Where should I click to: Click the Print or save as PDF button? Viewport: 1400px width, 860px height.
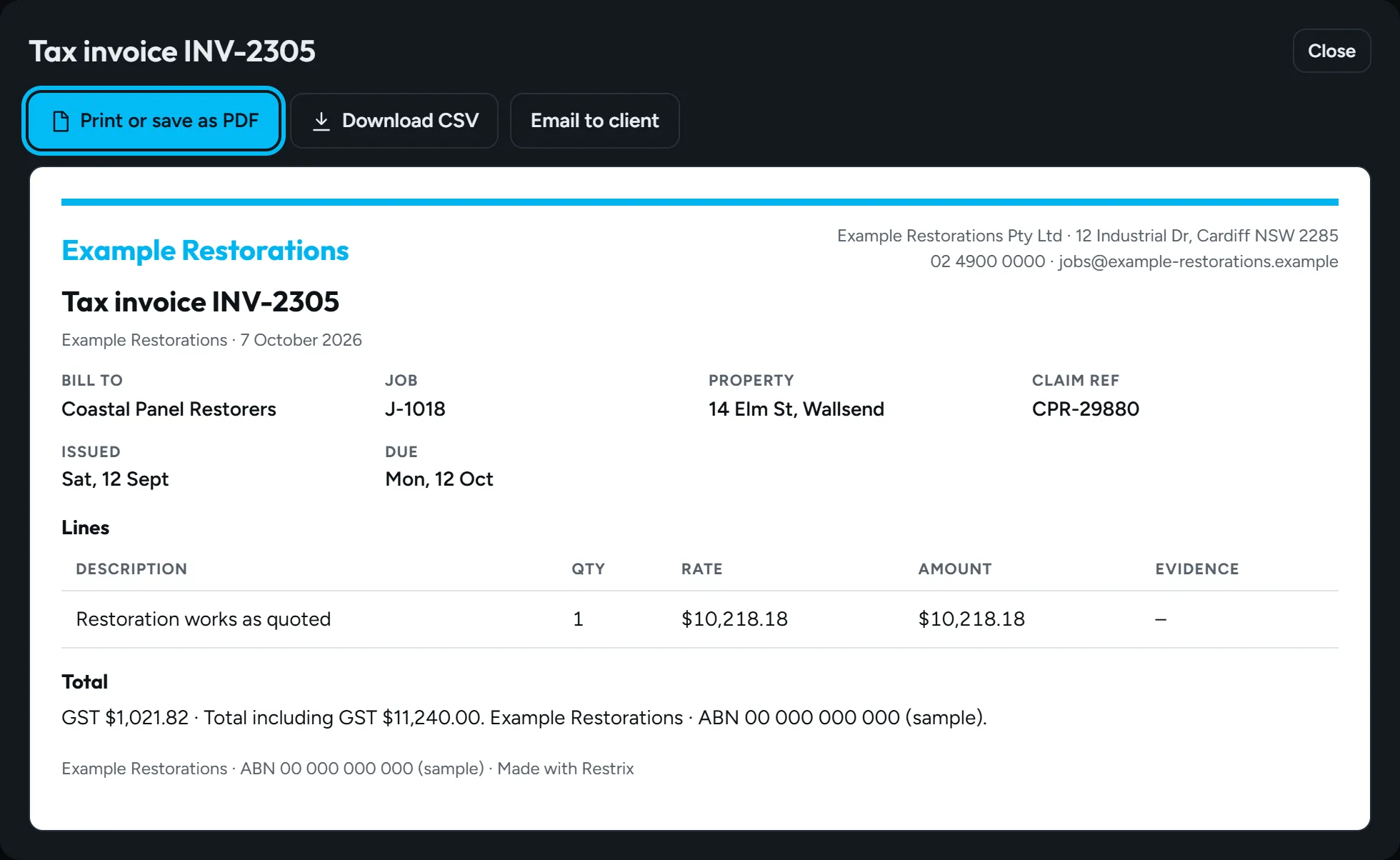click(154, 121)
